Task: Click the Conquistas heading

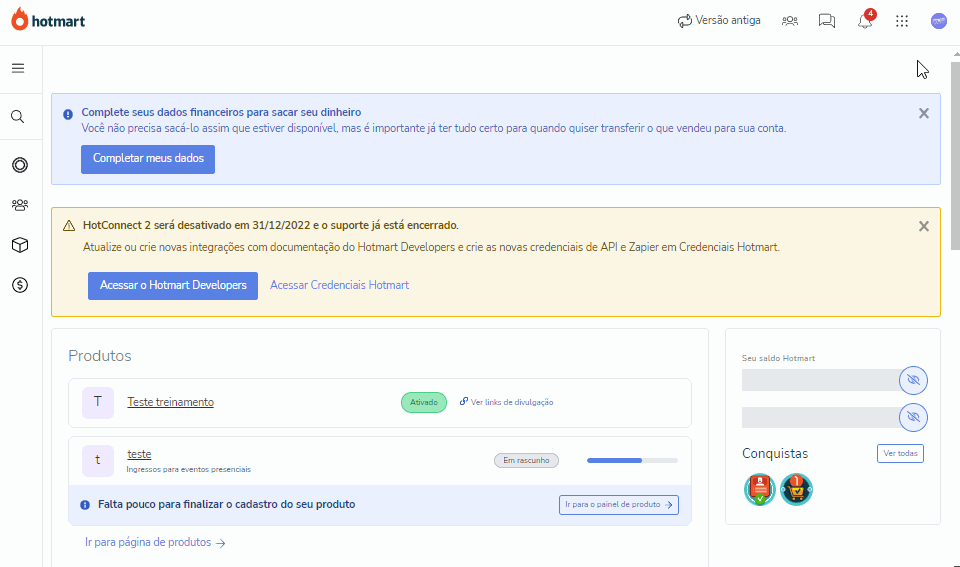Action: pos(775,454)
